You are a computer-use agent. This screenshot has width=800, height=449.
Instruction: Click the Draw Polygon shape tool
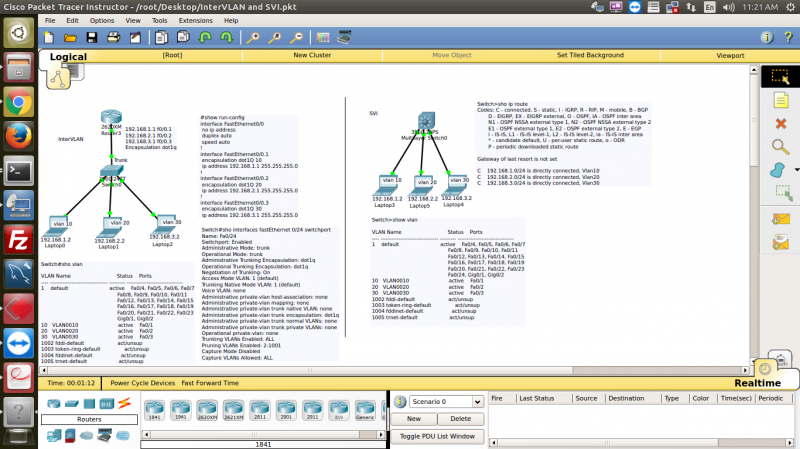coord(778,170)
